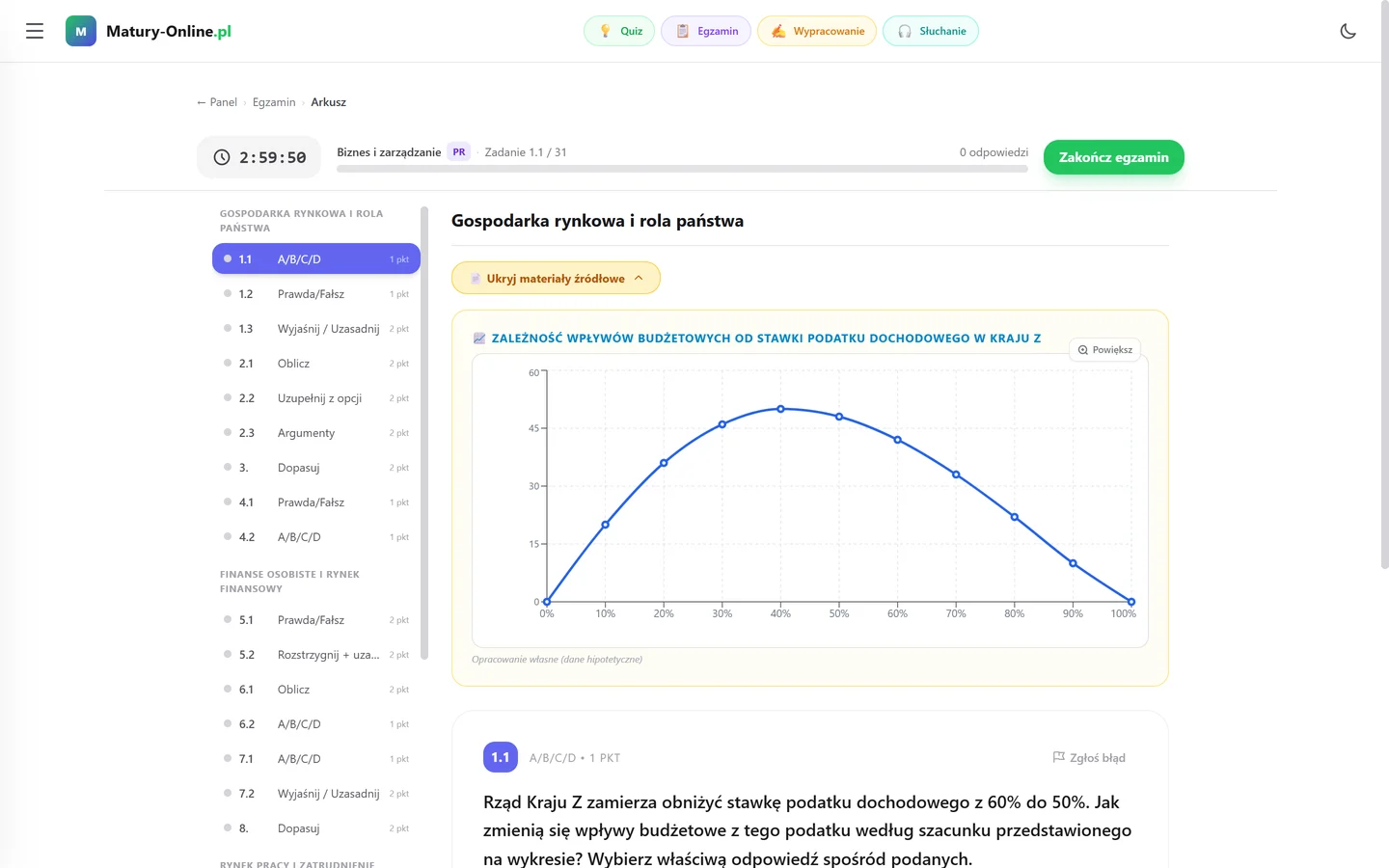The width and height of the screenshot is (1389, 868).
Task: Select task 2.3 Argumenty
Action: point(316,432)
